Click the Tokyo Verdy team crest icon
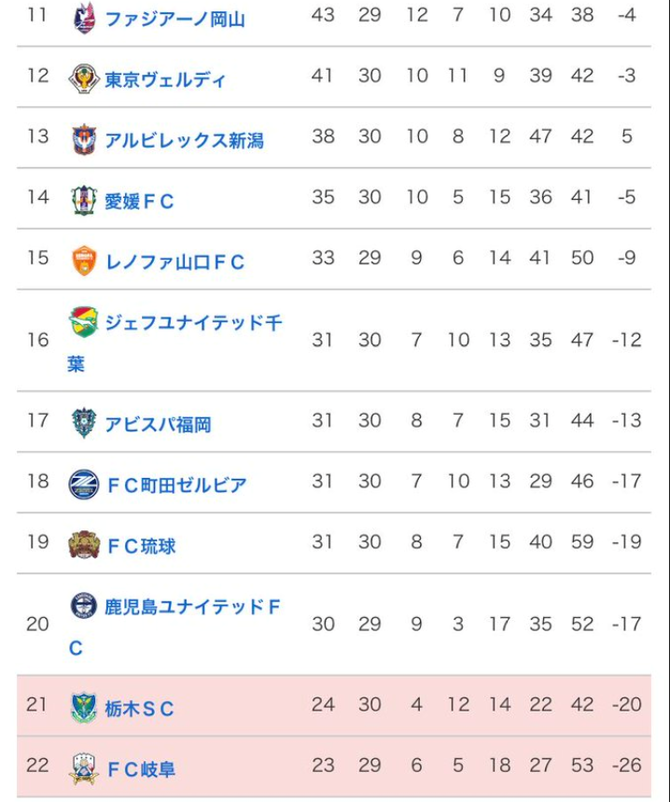This screenshot has height=802, width=670. click(x=84, y=79)
